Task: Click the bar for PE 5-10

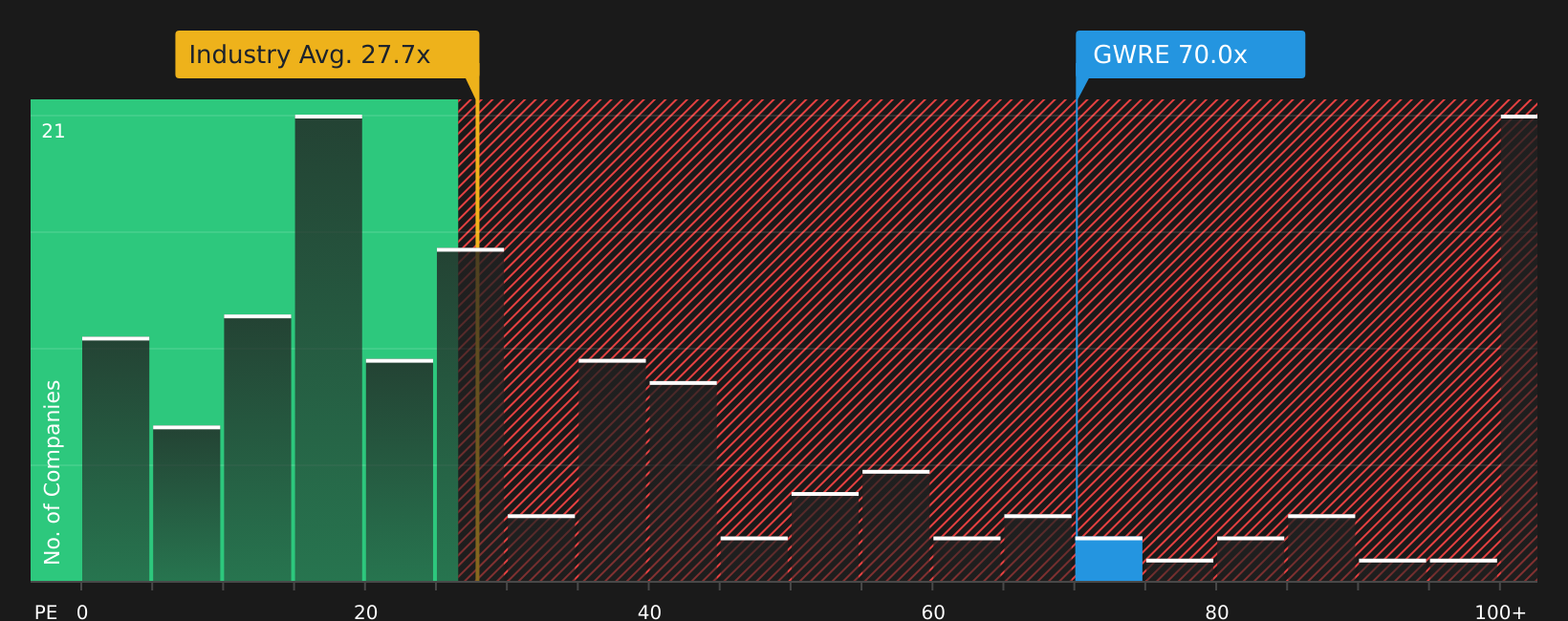Action: [x=186, y=503]
